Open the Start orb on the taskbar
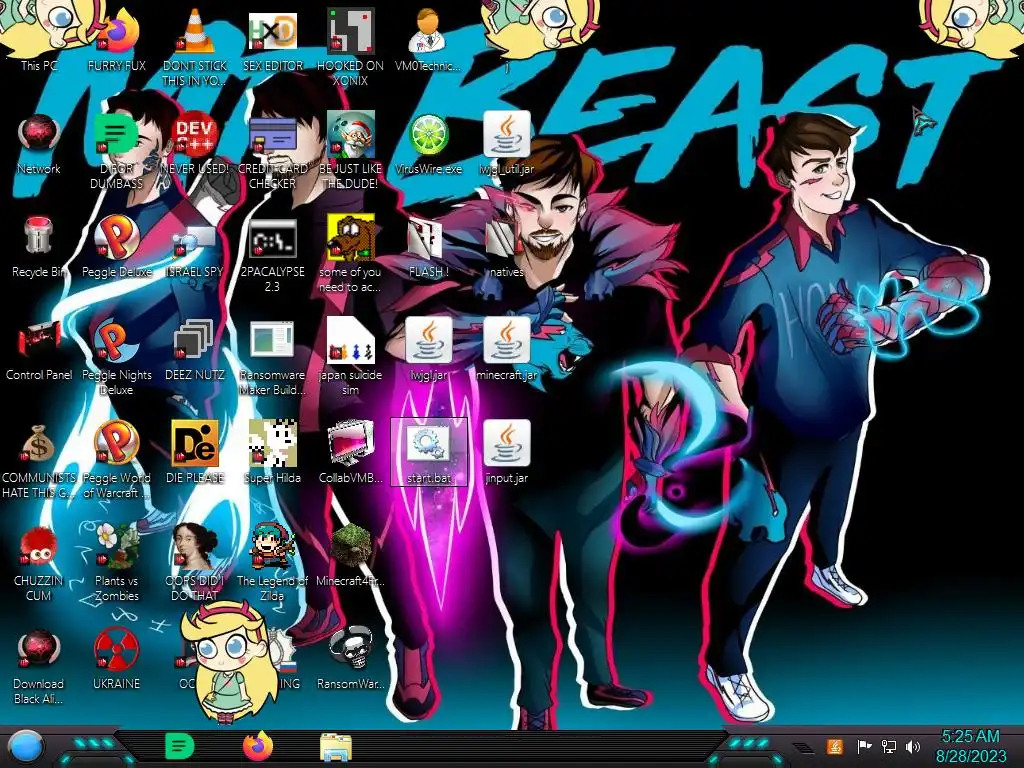 (27, 746)
